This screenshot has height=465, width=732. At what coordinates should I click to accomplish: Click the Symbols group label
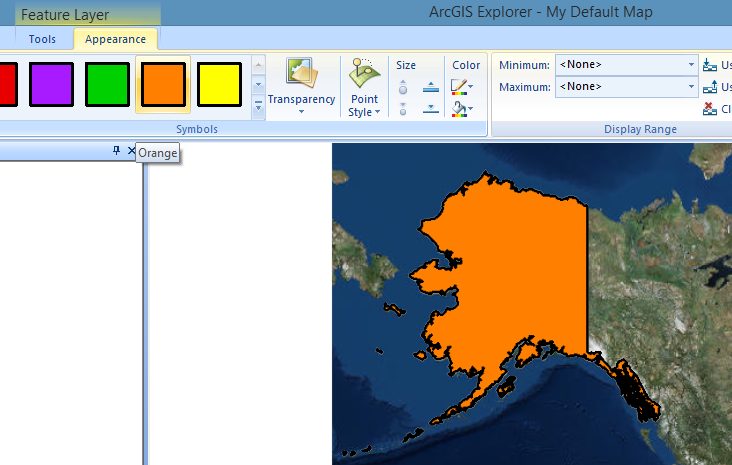click(197, 129)
